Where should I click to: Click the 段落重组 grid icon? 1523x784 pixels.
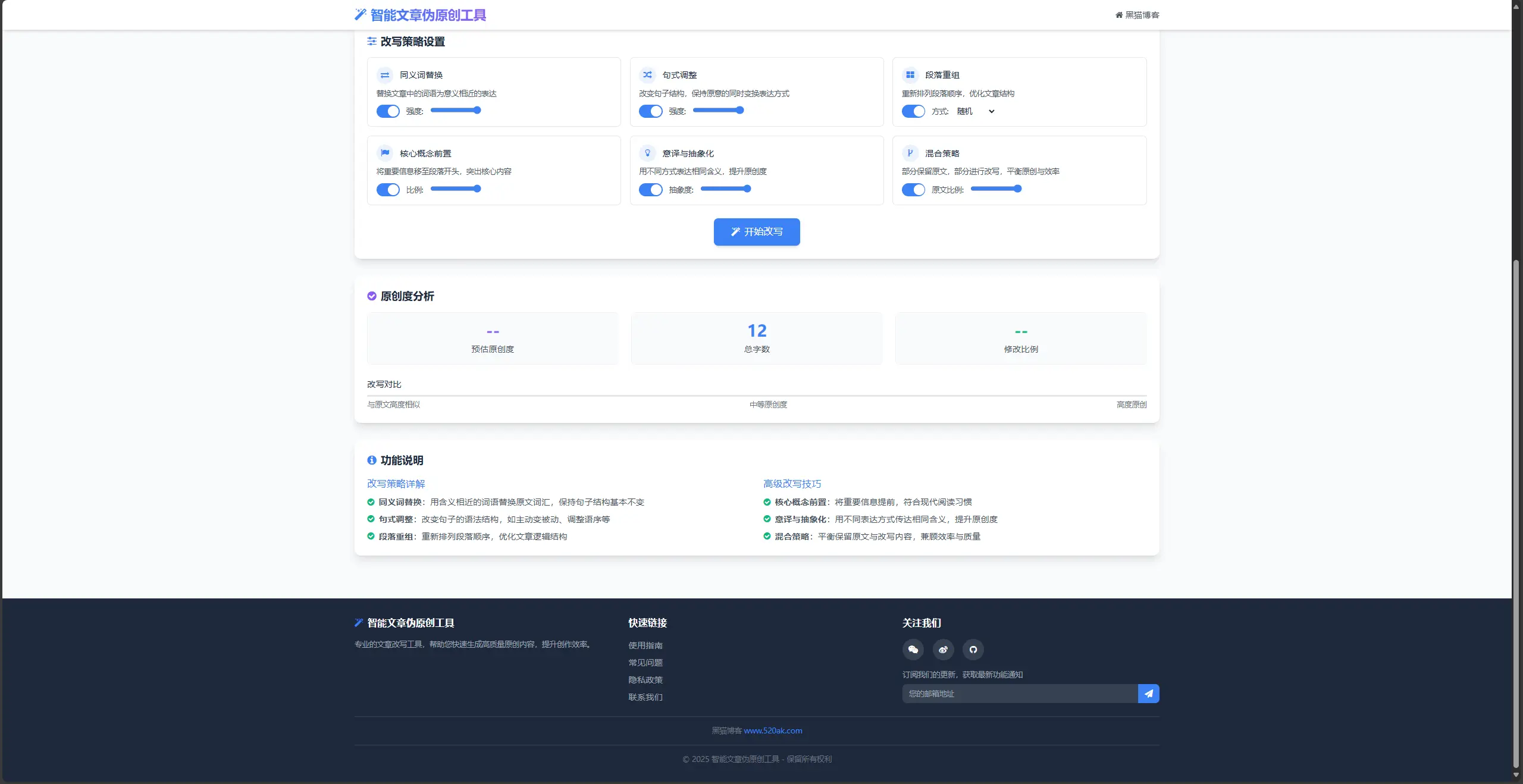tap(910, 75)
